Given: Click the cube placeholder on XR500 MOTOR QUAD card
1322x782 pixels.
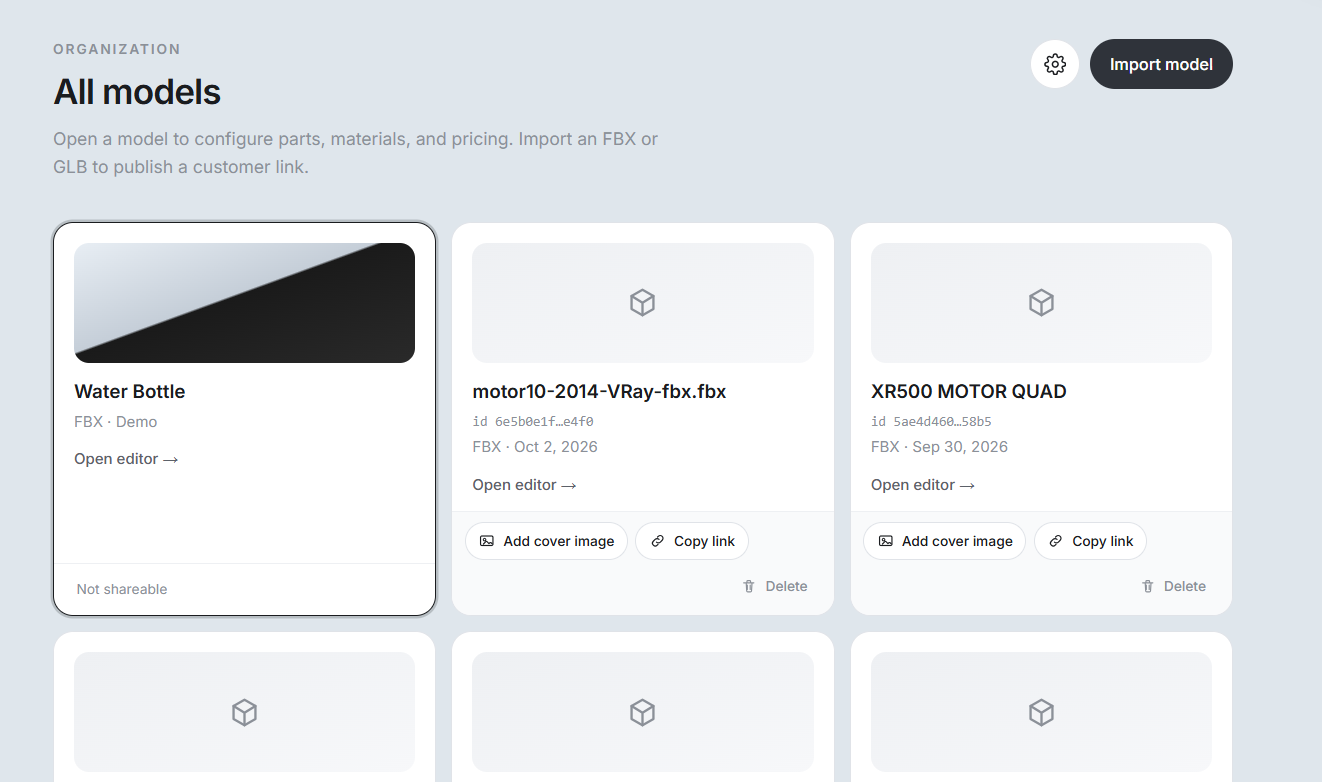Looking at the screenshot, I should pos(1041,303).
